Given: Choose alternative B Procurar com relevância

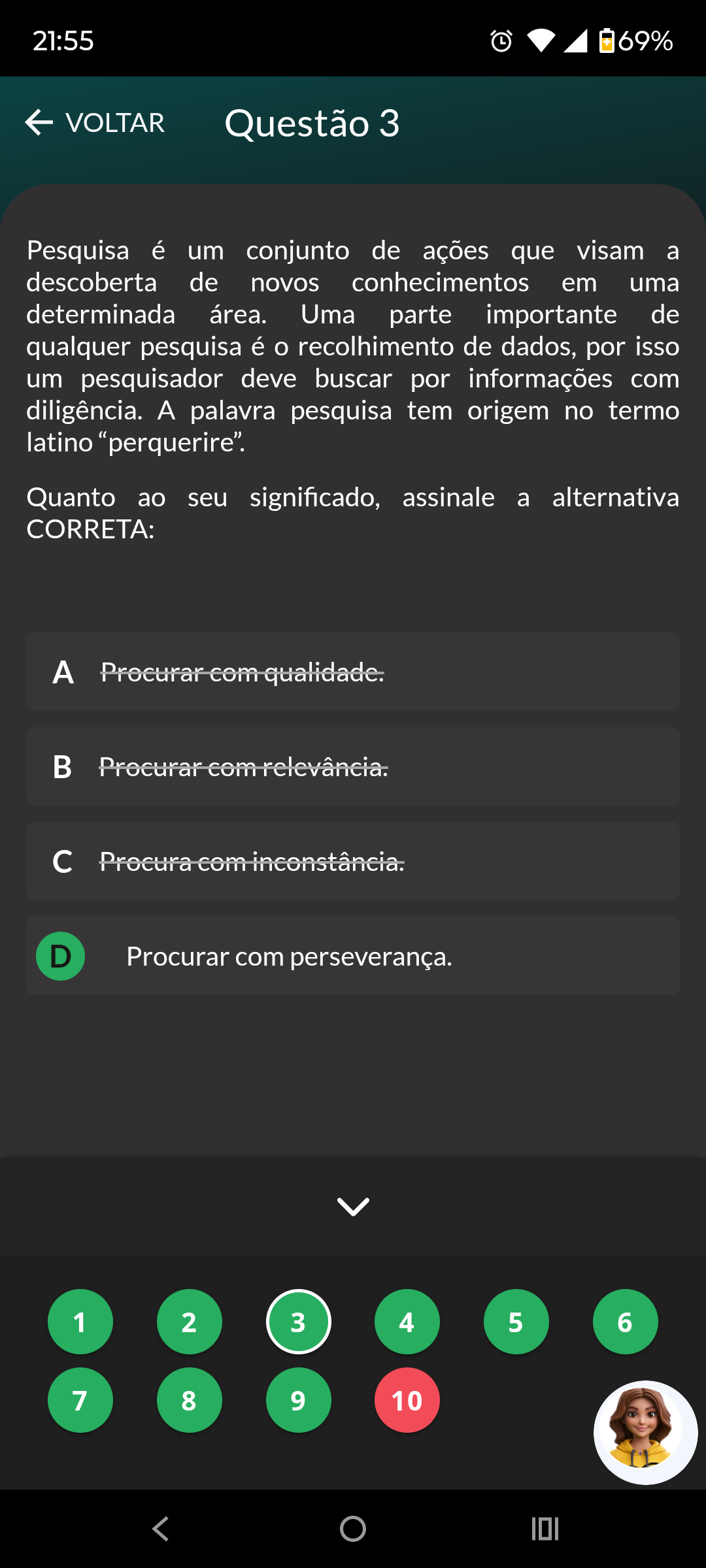Looking at the screenshot, I should tap(243, 767).
